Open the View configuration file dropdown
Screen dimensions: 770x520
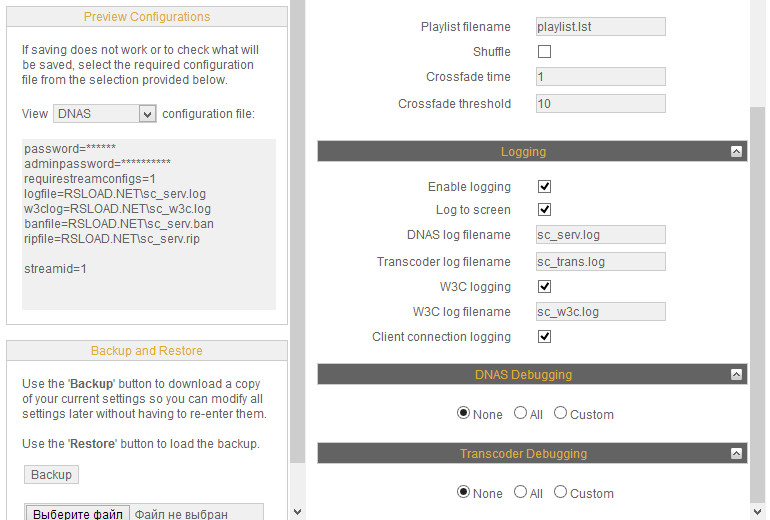[x=105, y=114]
